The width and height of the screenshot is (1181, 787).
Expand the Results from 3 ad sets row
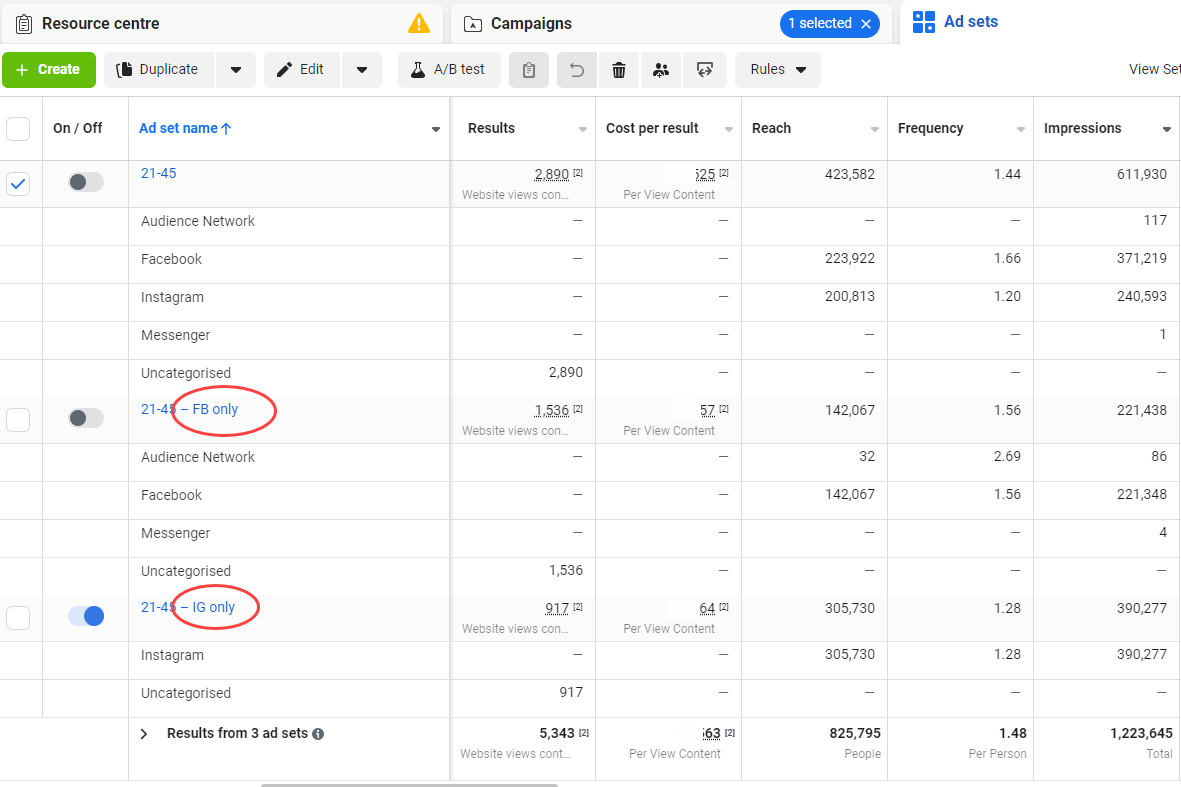[x=144, y=734]
